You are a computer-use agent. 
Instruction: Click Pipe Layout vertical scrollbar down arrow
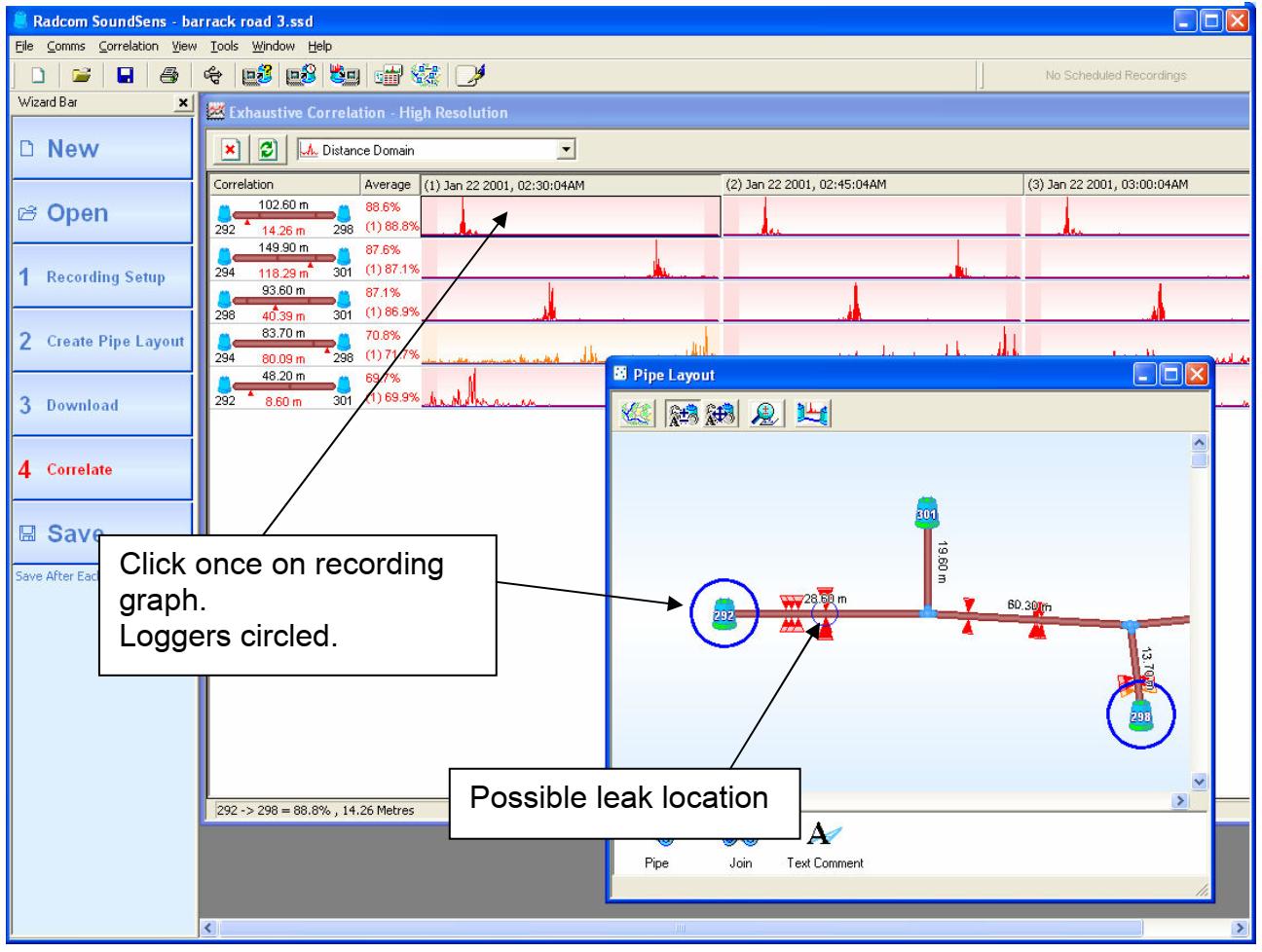coord(1199,781)
